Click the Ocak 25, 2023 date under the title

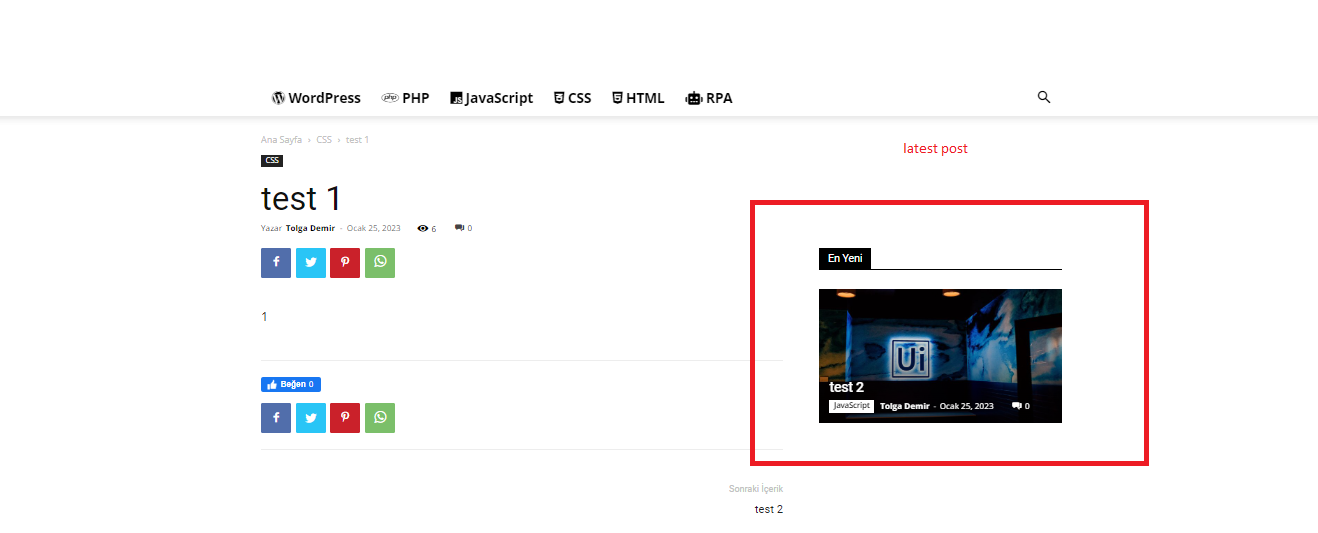point(373,228)
